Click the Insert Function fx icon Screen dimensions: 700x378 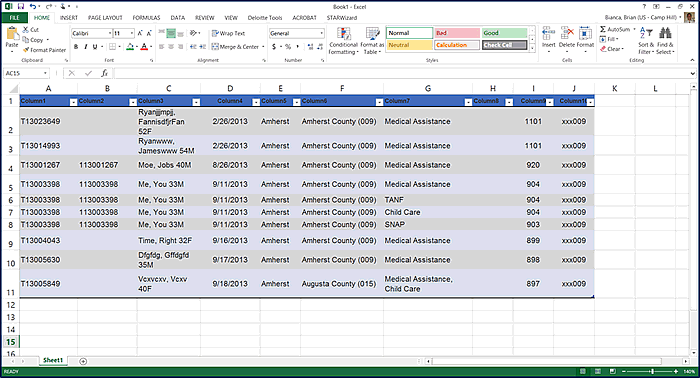(104, 73)
